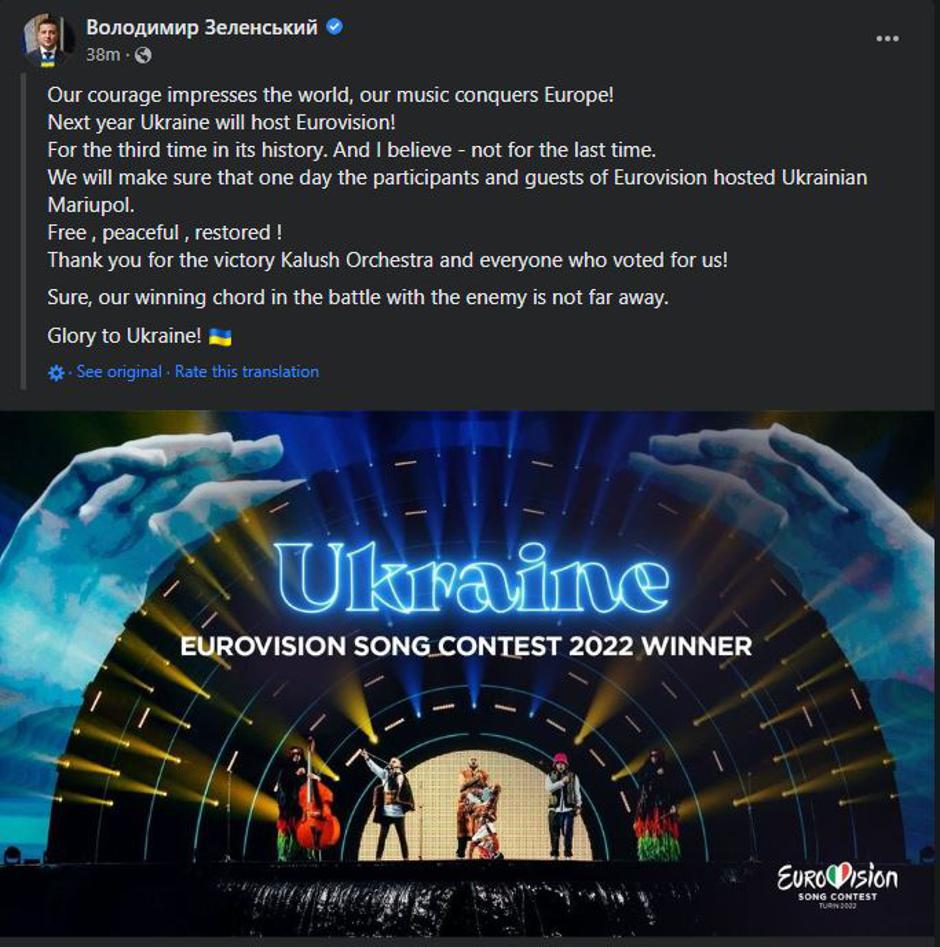
Task: Click the neon Ukraine title in image
Action: pos(471,580)
